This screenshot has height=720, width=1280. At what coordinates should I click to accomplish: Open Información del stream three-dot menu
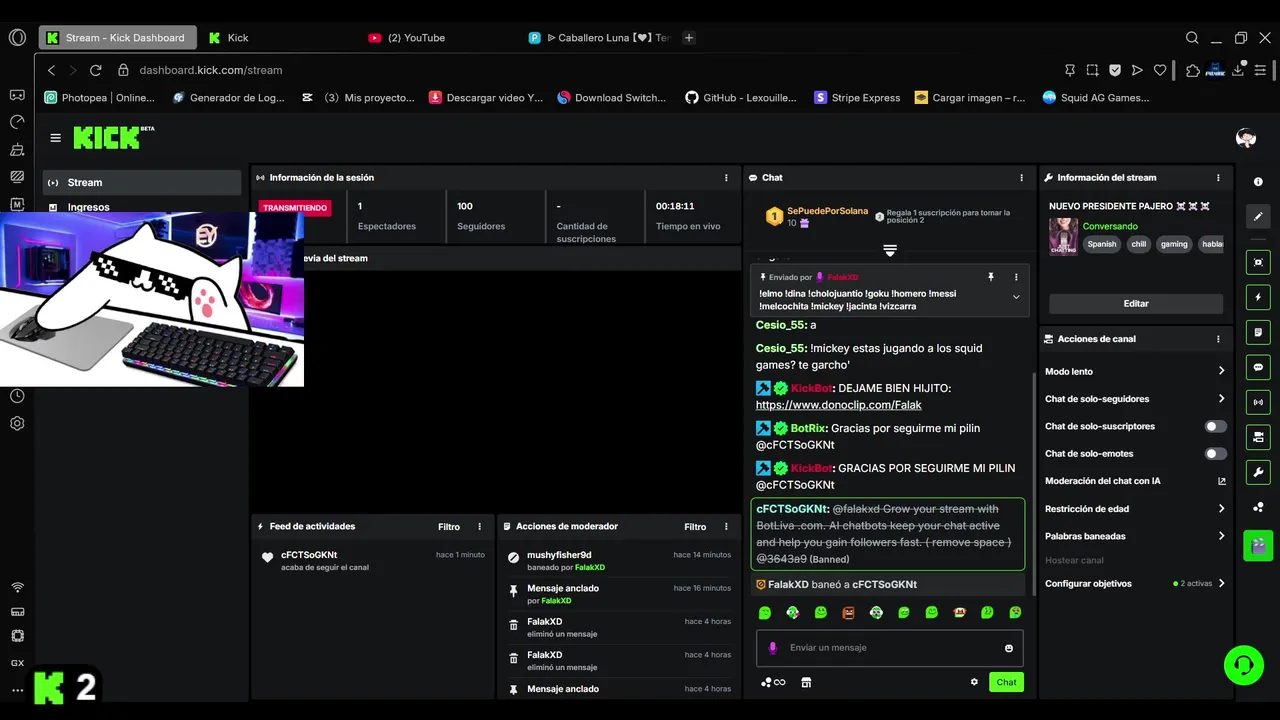pos(1218,178)
